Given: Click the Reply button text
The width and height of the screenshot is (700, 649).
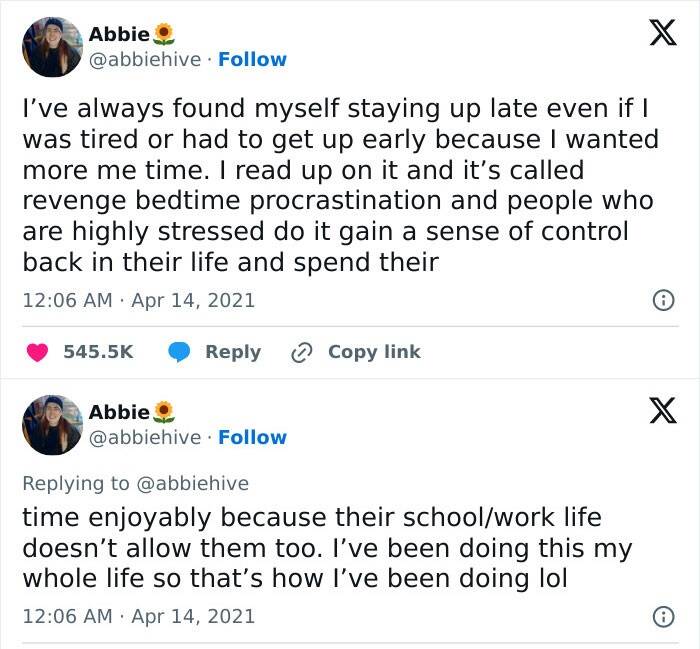Looking at the screenshot, I should (233, 352).
